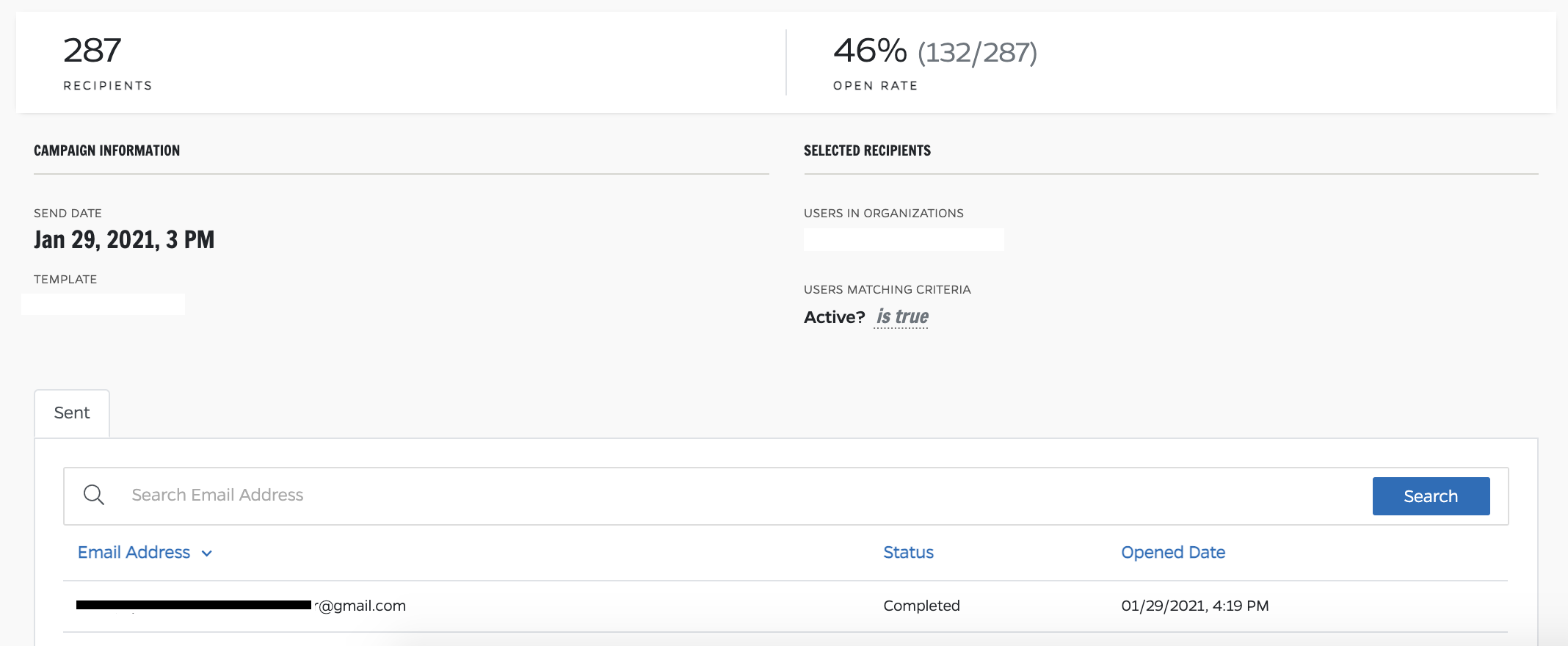Sort by the Opened Date column
The width and height of the screenshot is (1568, 646).
point(1172,553)
